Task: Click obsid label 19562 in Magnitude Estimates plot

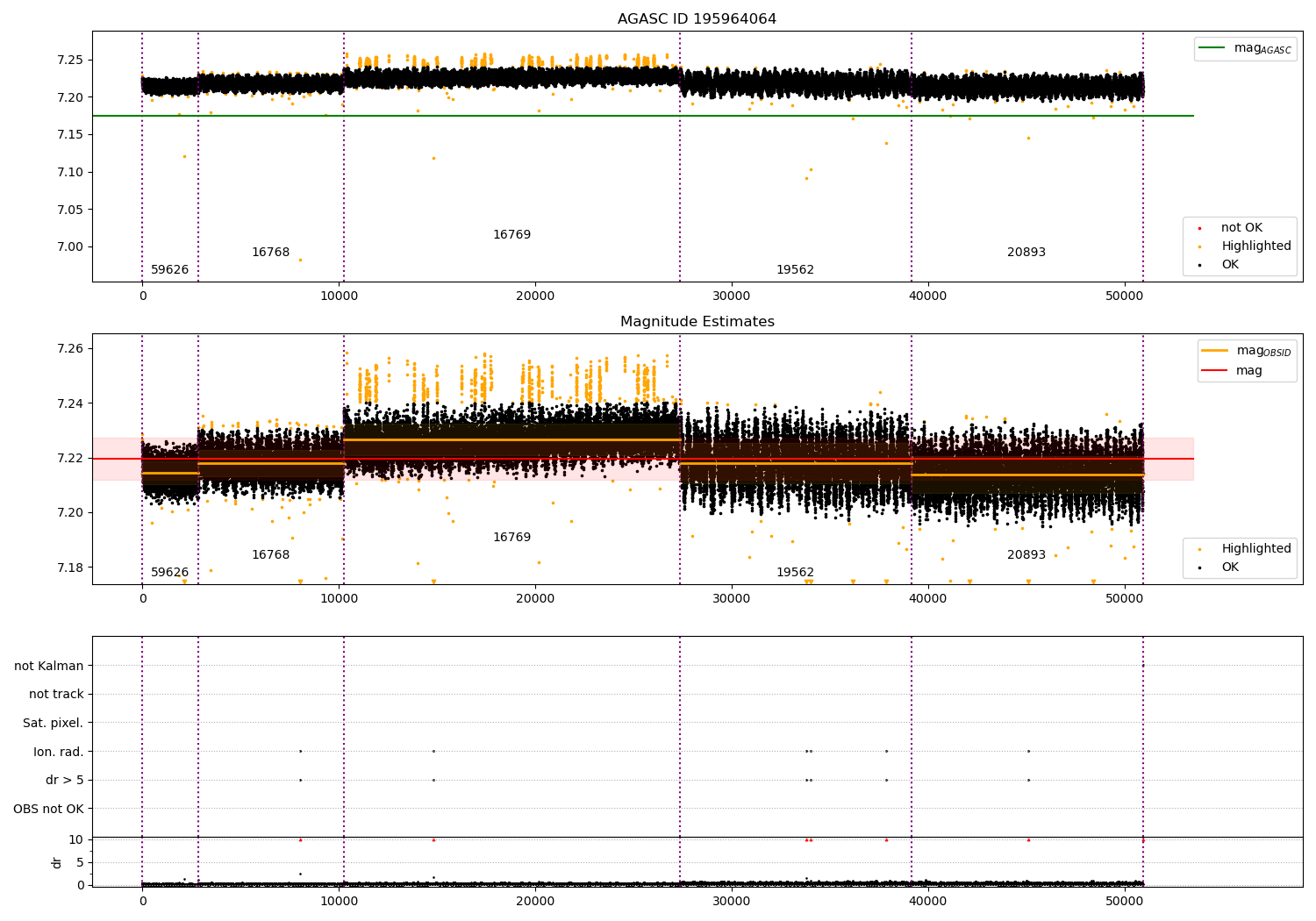Action: [x=795, y=573]
